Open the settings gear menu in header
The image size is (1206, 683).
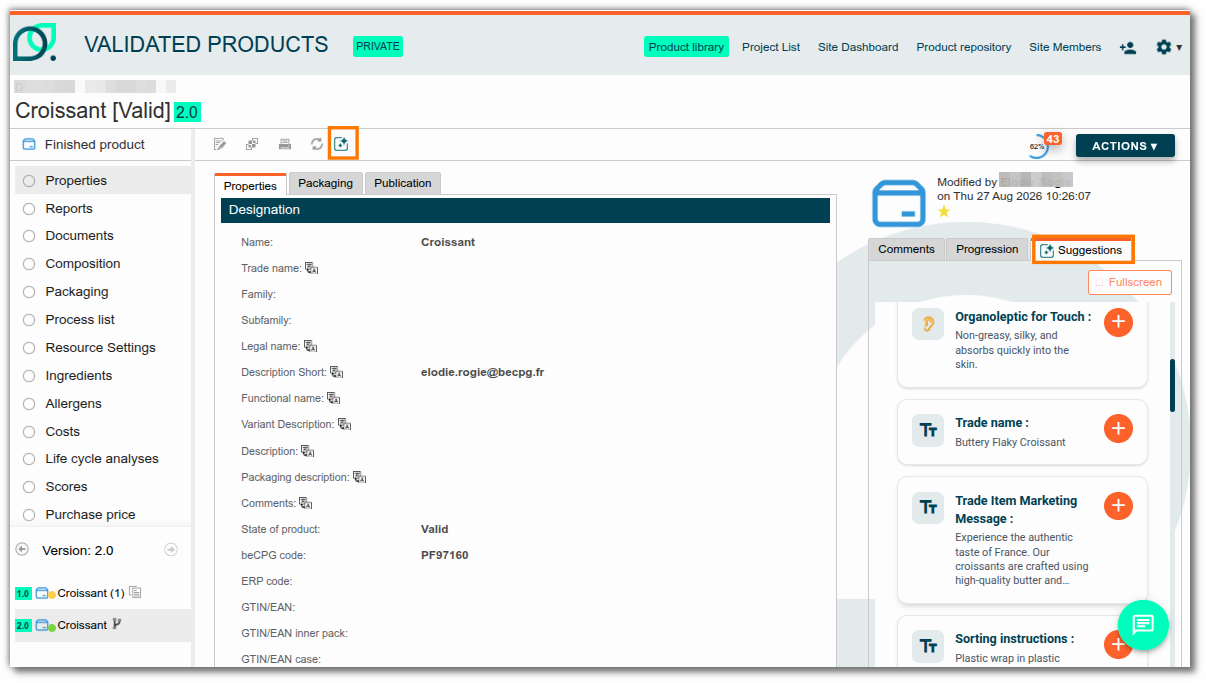click(1168, 47)
